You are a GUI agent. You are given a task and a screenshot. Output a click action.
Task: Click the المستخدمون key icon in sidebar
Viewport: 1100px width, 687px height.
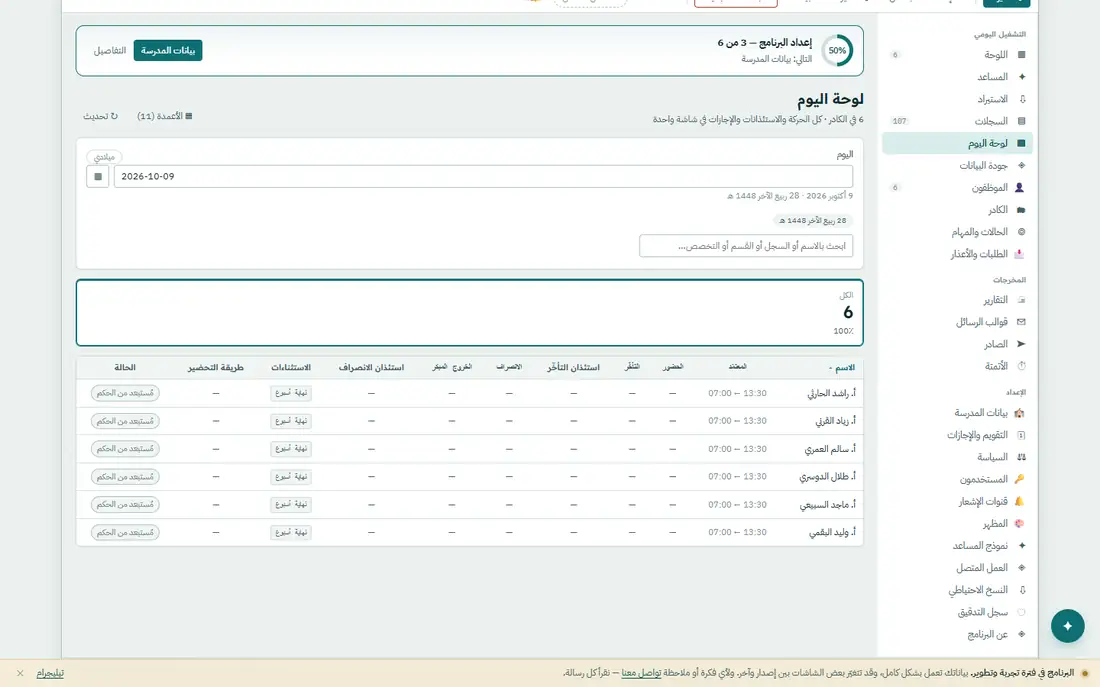[1019, 479]
